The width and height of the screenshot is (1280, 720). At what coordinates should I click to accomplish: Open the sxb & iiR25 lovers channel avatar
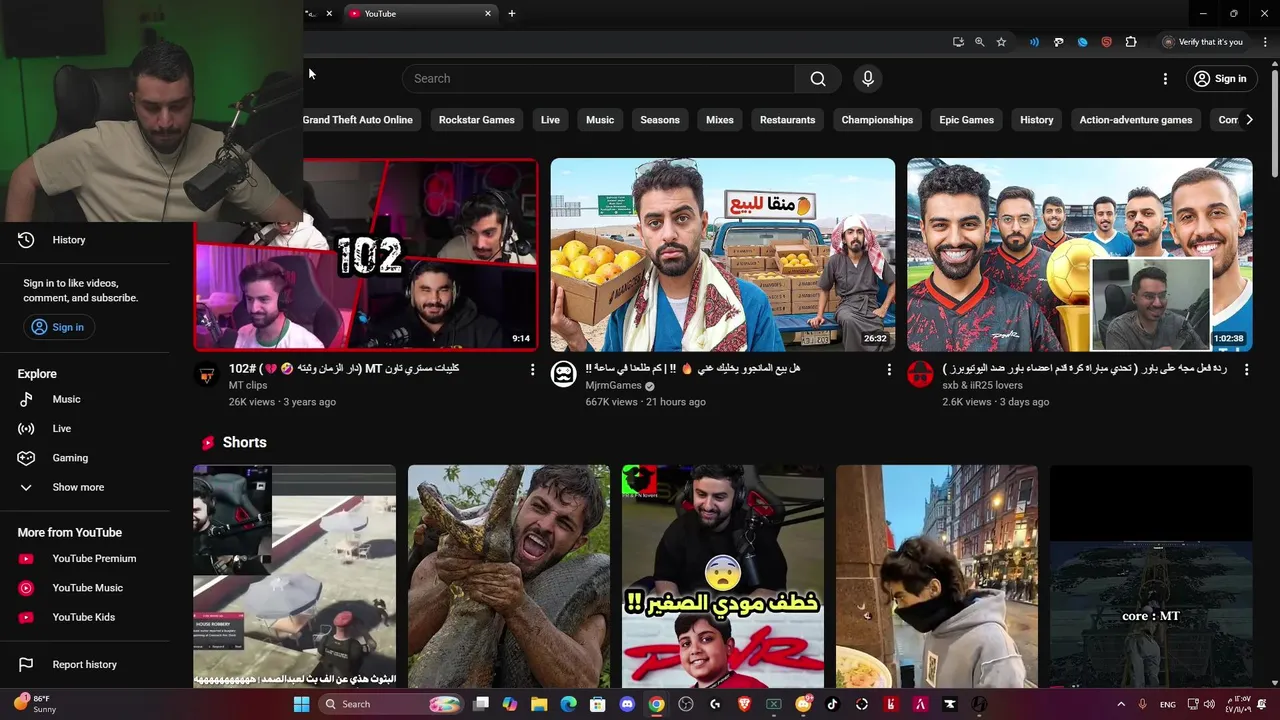tap(920, 375)
